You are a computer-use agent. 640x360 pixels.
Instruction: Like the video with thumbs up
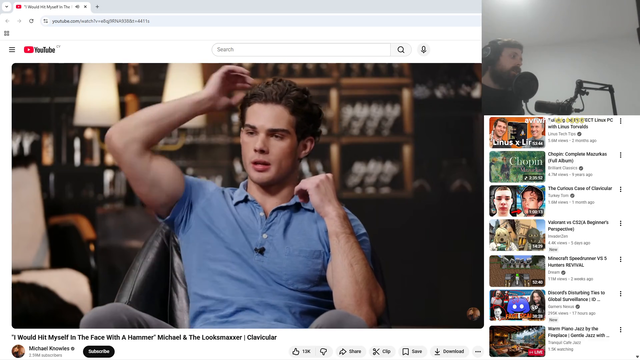(x=302, y=351)
